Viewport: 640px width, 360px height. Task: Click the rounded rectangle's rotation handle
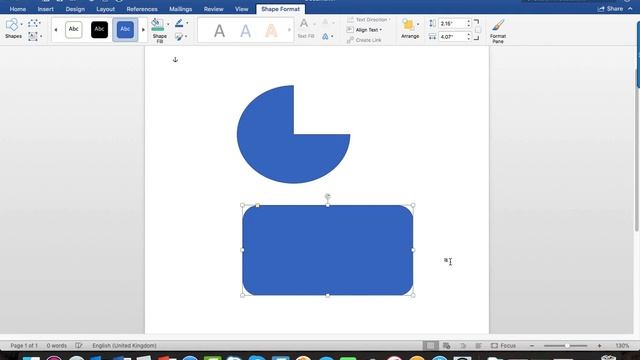[327, 197]
